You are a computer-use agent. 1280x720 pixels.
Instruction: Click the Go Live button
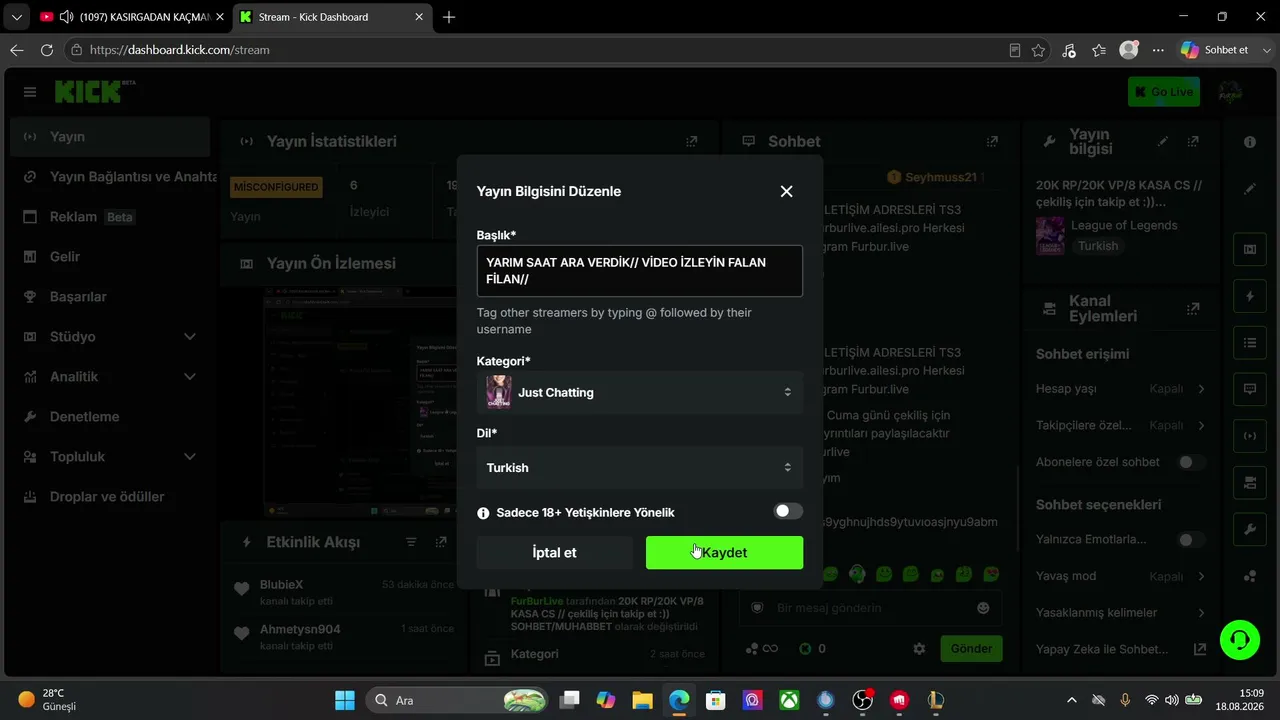tap(1163, 92)
